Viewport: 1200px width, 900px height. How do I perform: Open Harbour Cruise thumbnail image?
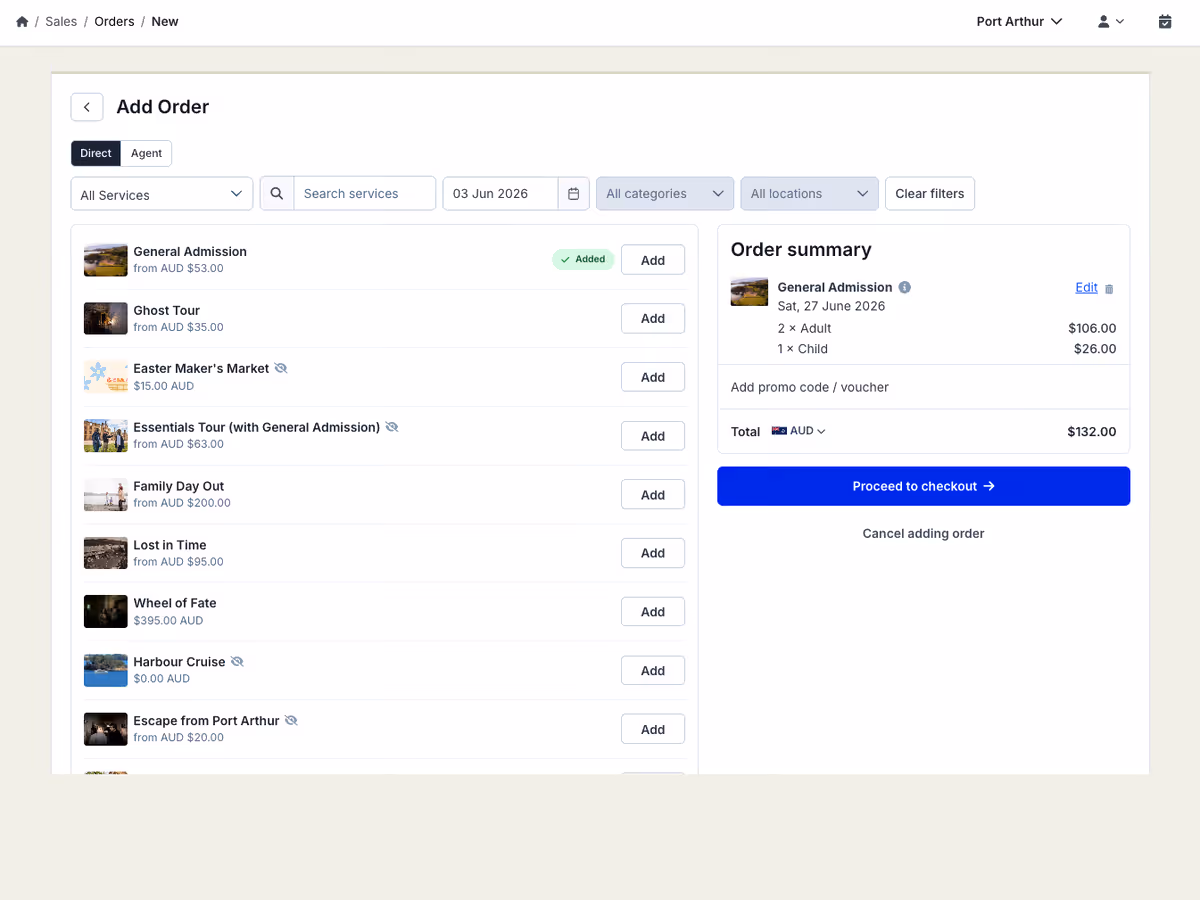(x=105, y=670)
